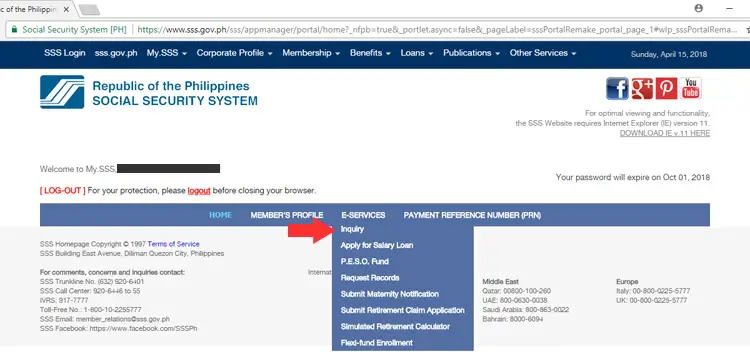750x364 pixels.
Task: Open the SSS Facebook page icon
Action: pos(617,88)
